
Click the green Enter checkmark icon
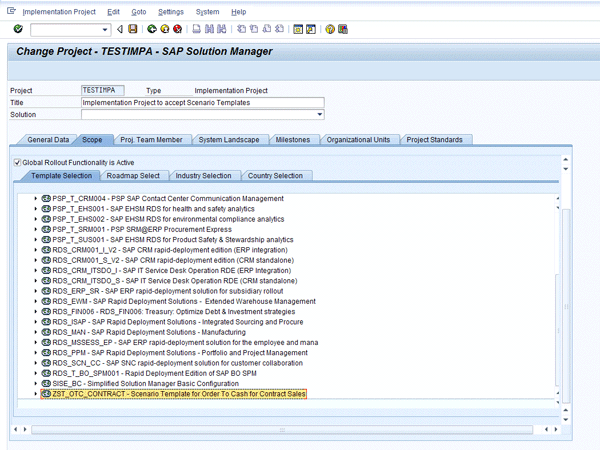coord(18,29)
